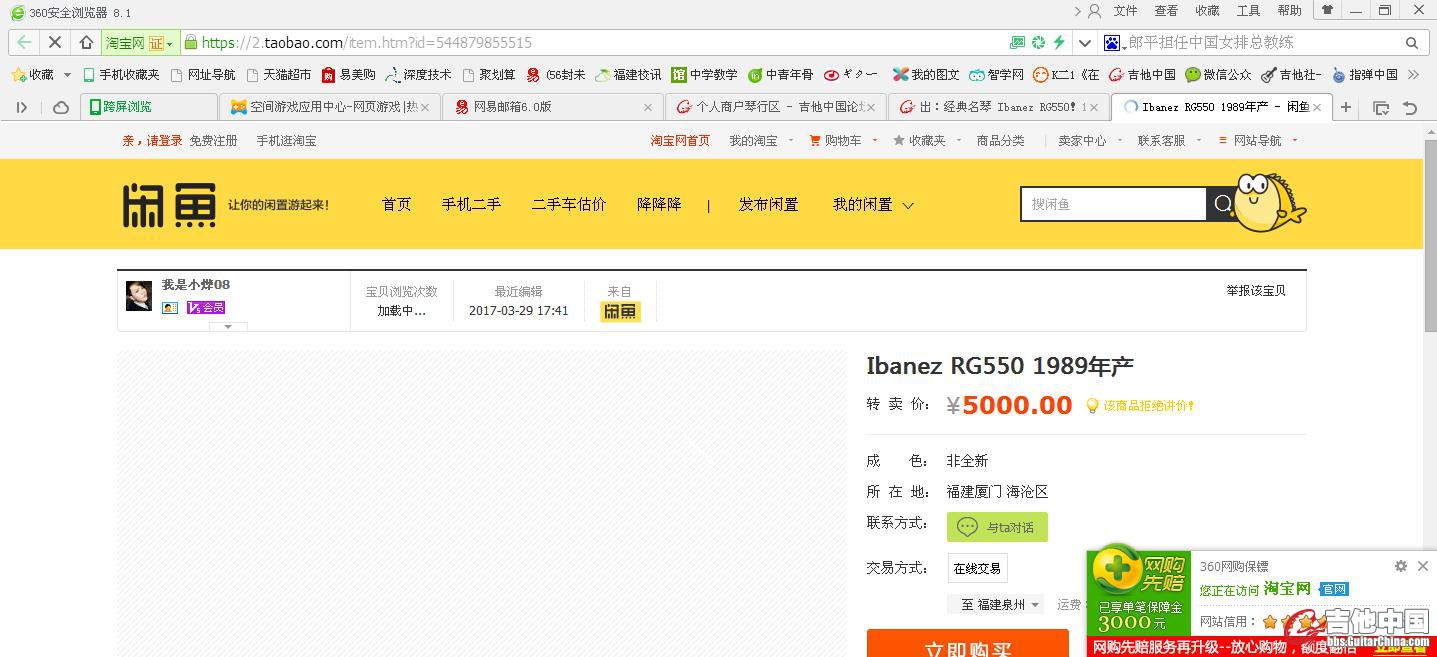Expand the 我的闲置 dropdown menu
1437x657 pixels.
coord(873,205)
